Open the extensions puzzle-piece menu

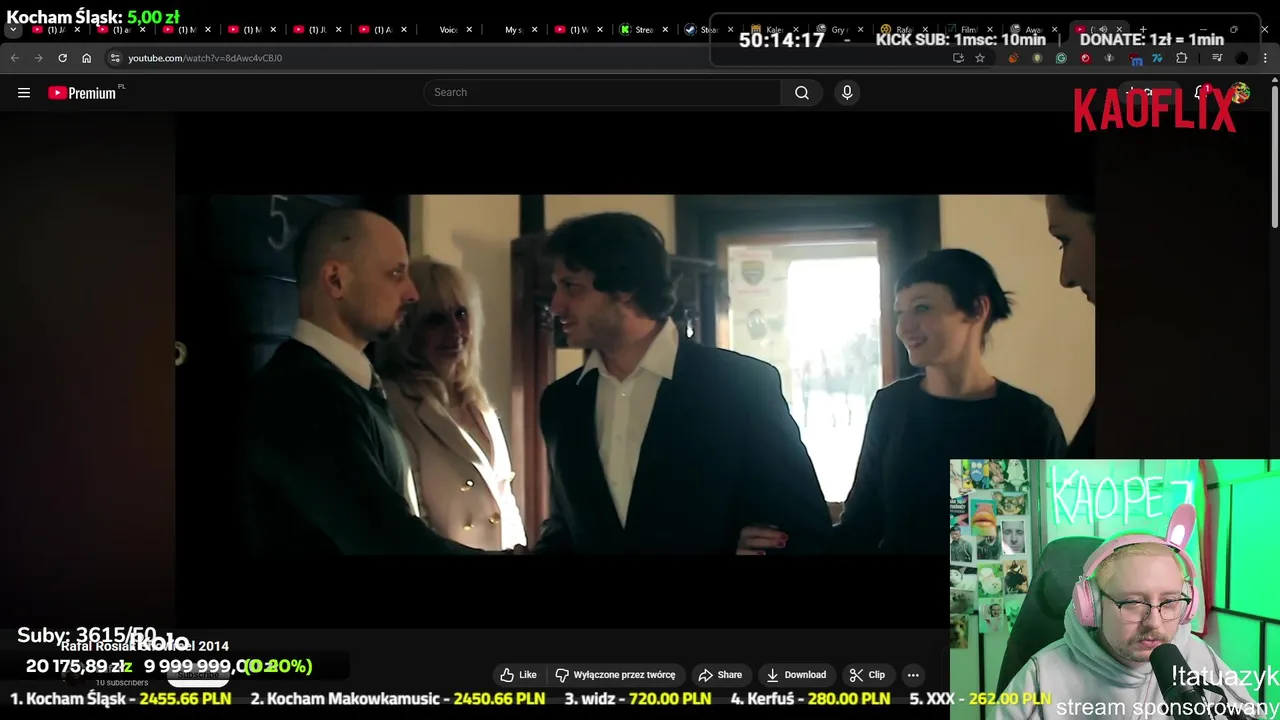1181,58
